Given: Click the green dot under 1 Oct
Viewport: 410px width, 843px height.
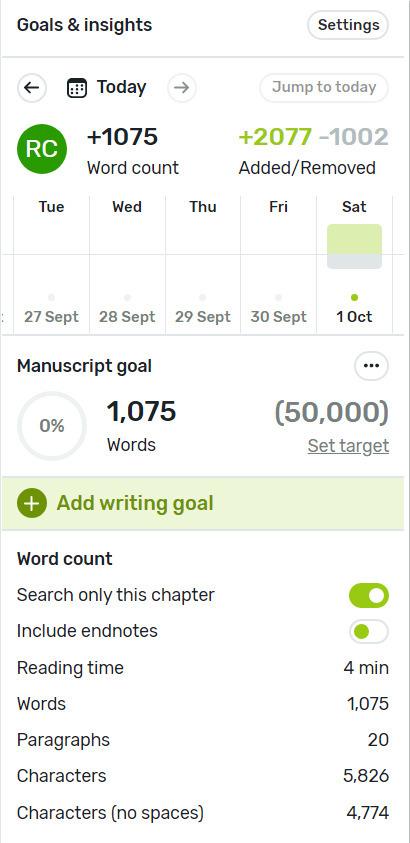Looking at the screenshot, I should 354,297.
